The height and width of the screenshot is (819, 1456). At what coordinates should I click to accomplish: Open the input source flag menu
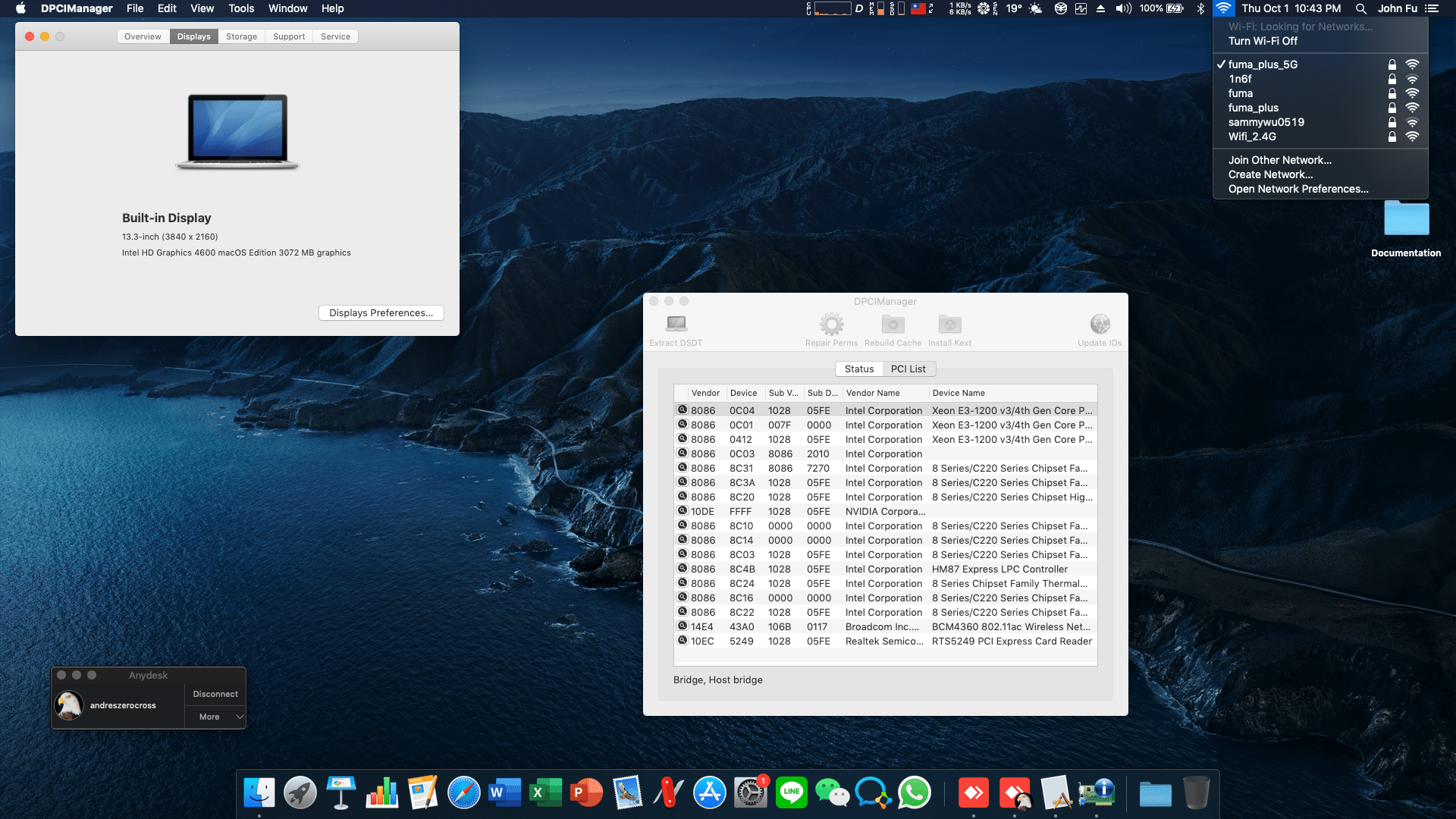918,8
